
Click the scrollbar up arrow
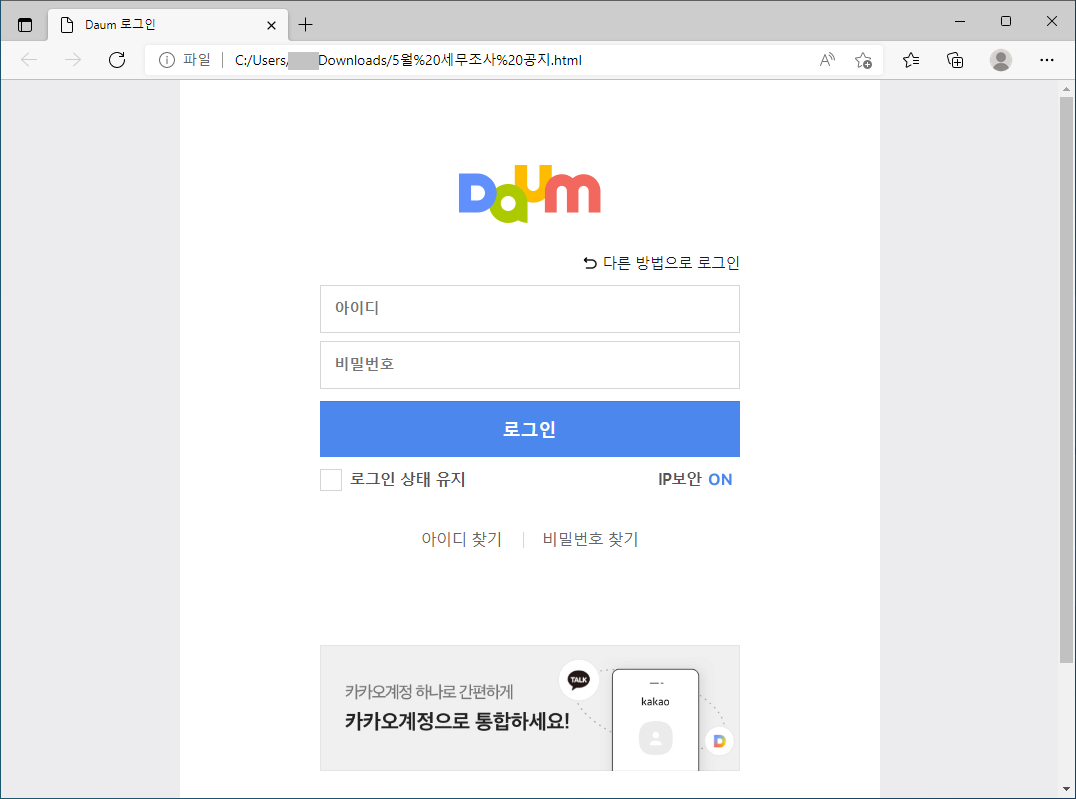1066,89
